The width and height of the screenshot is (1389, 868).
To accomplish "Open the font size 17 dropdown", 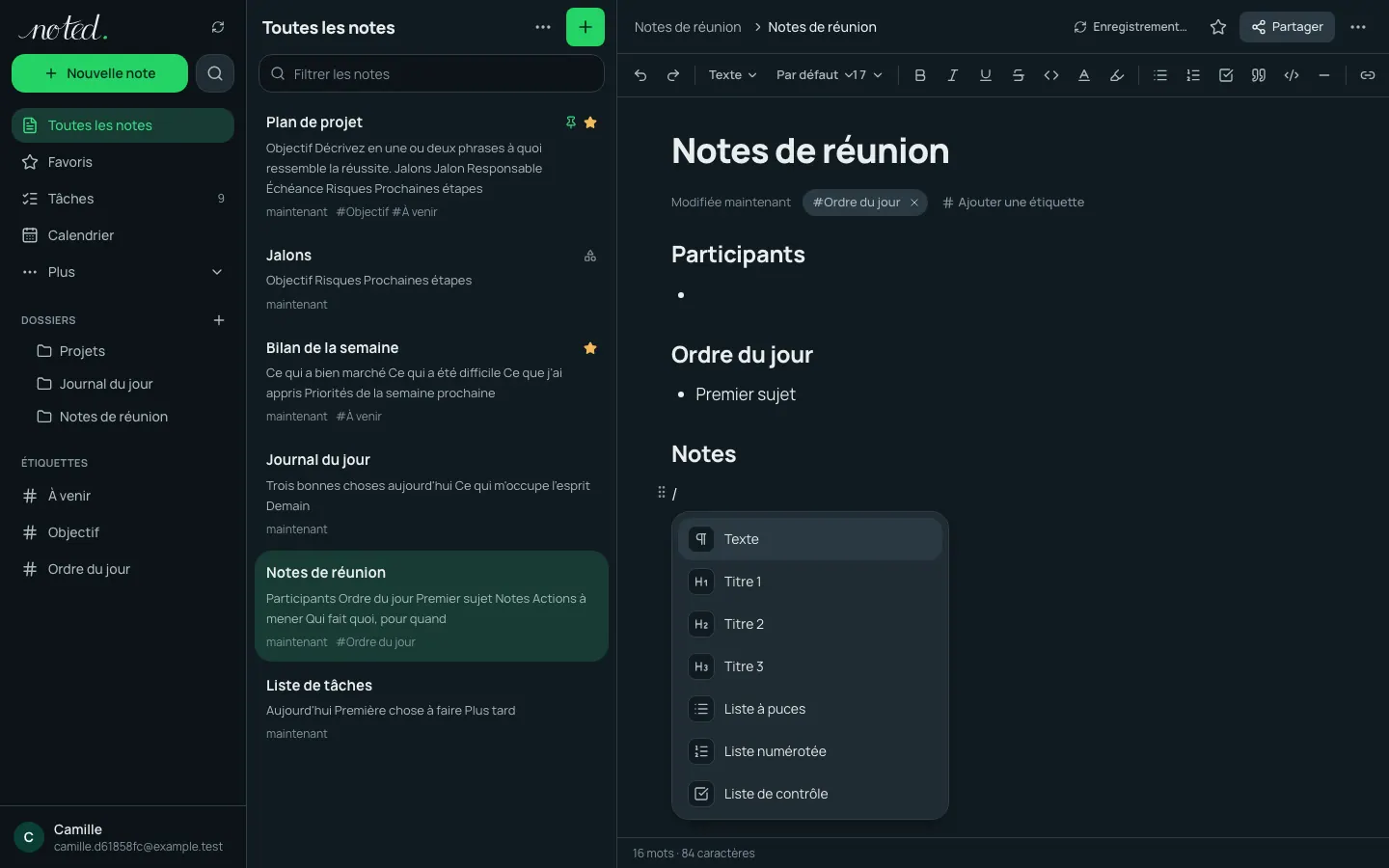I will tap(866, 75).
